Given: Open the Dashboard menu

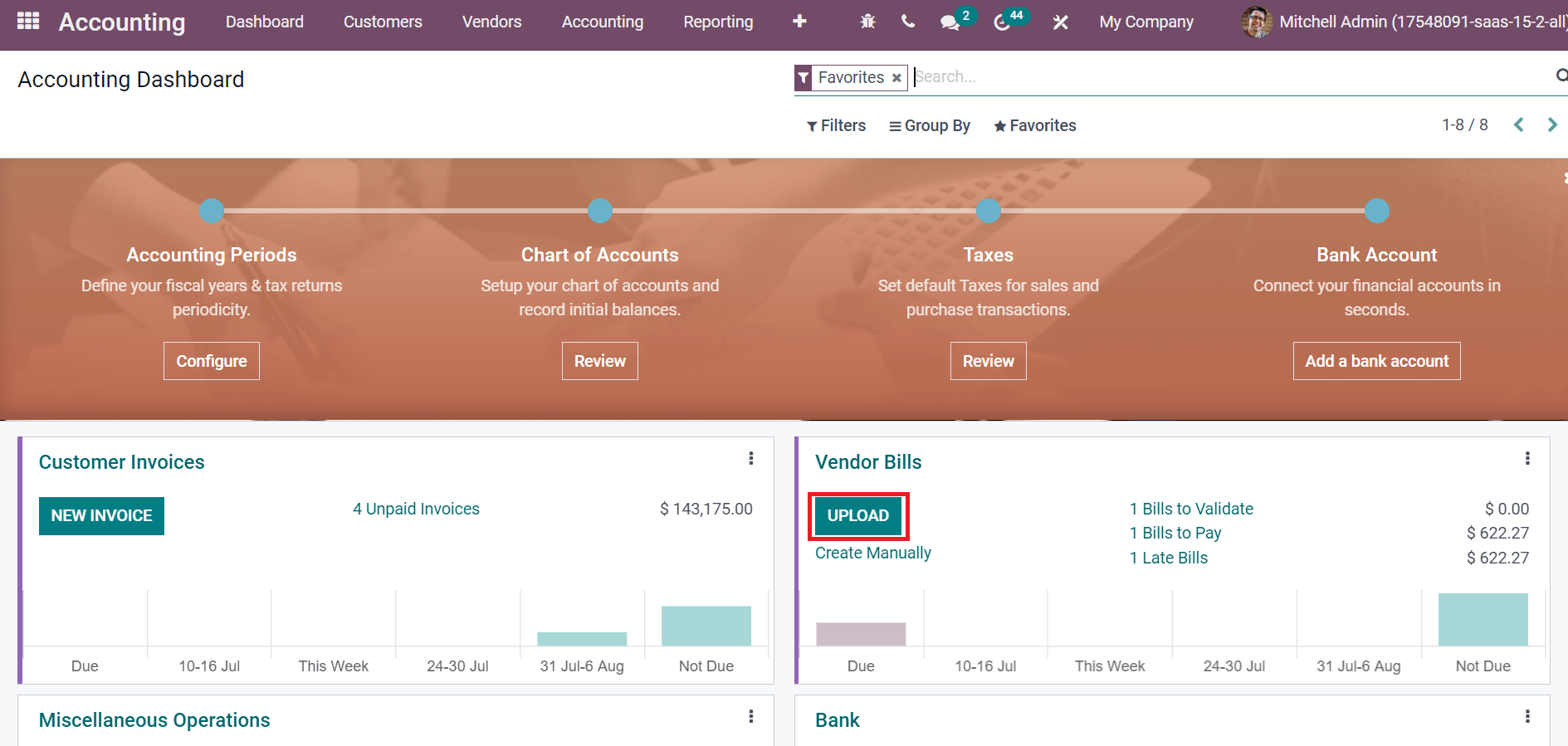Looking at the screenshot, I should [265, 22].
